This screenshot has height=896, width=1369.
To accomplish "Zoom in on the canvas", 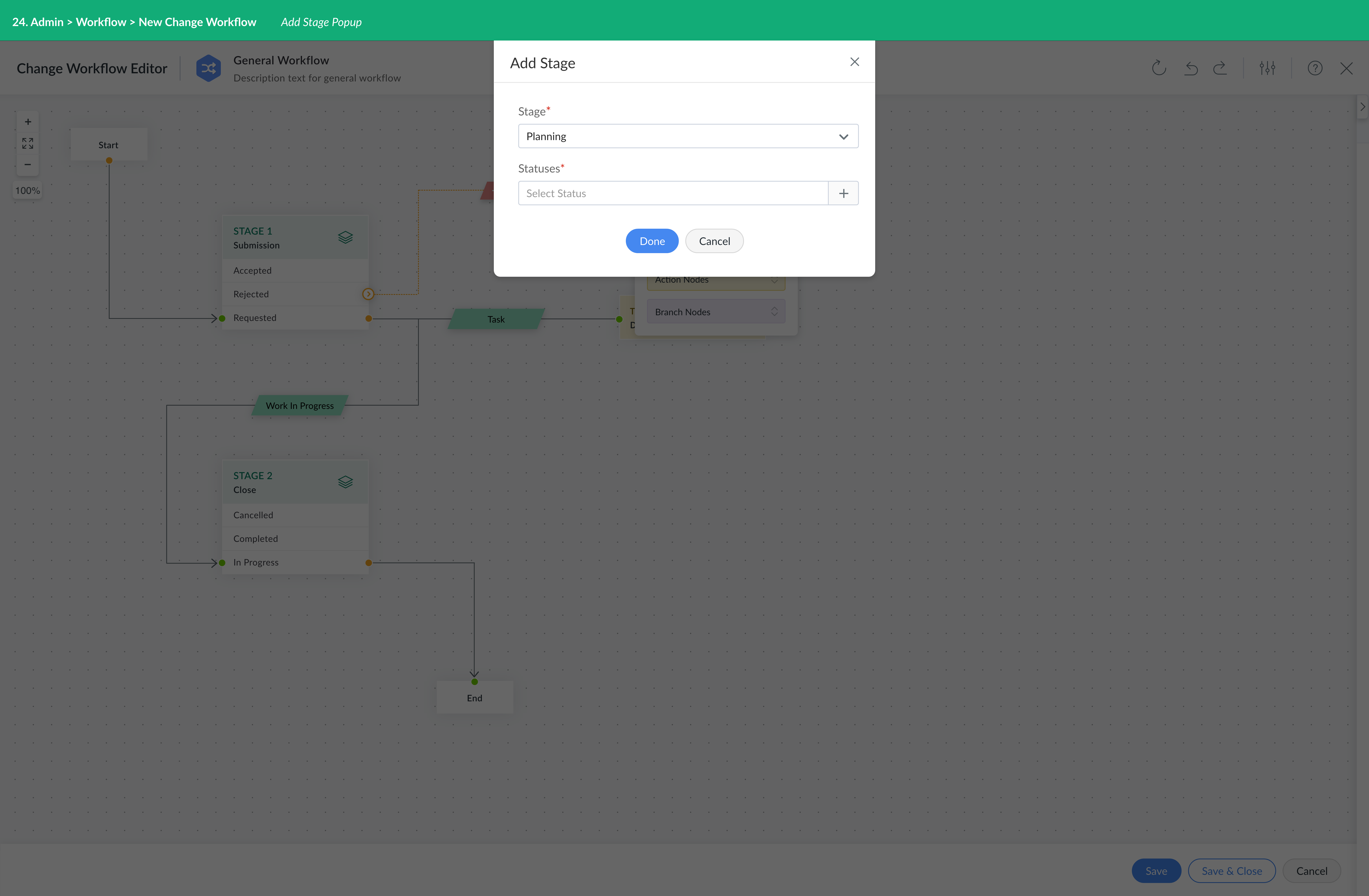I will [28, 122].
